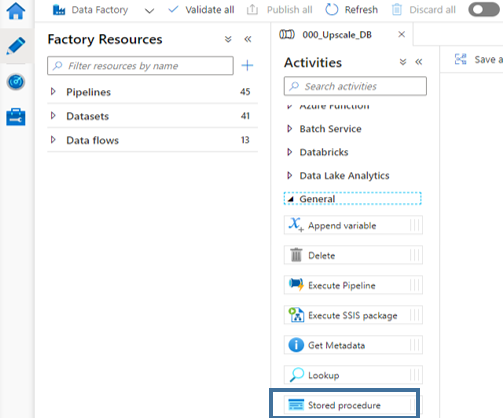Grab the drag handle on Get Metadata

point(415,345)
